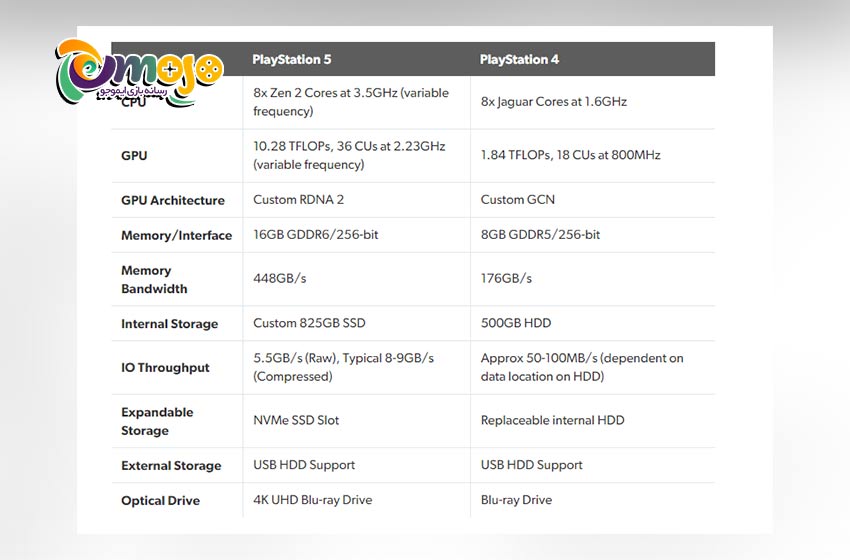Click the 500GB HDD cell

tap(516, 323)
